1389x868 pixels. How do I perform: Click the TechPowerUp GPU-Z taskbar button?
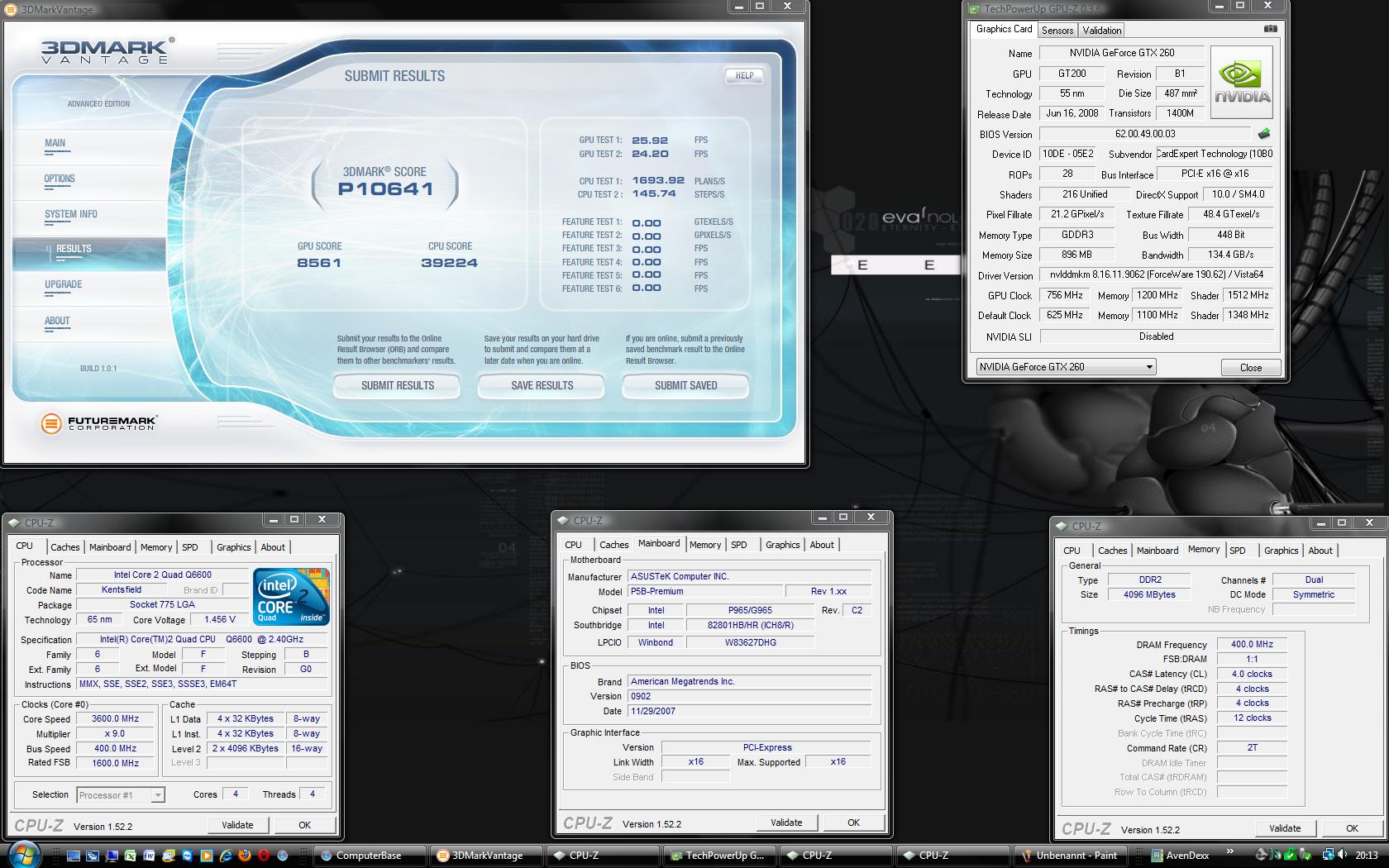pos(721,856)
